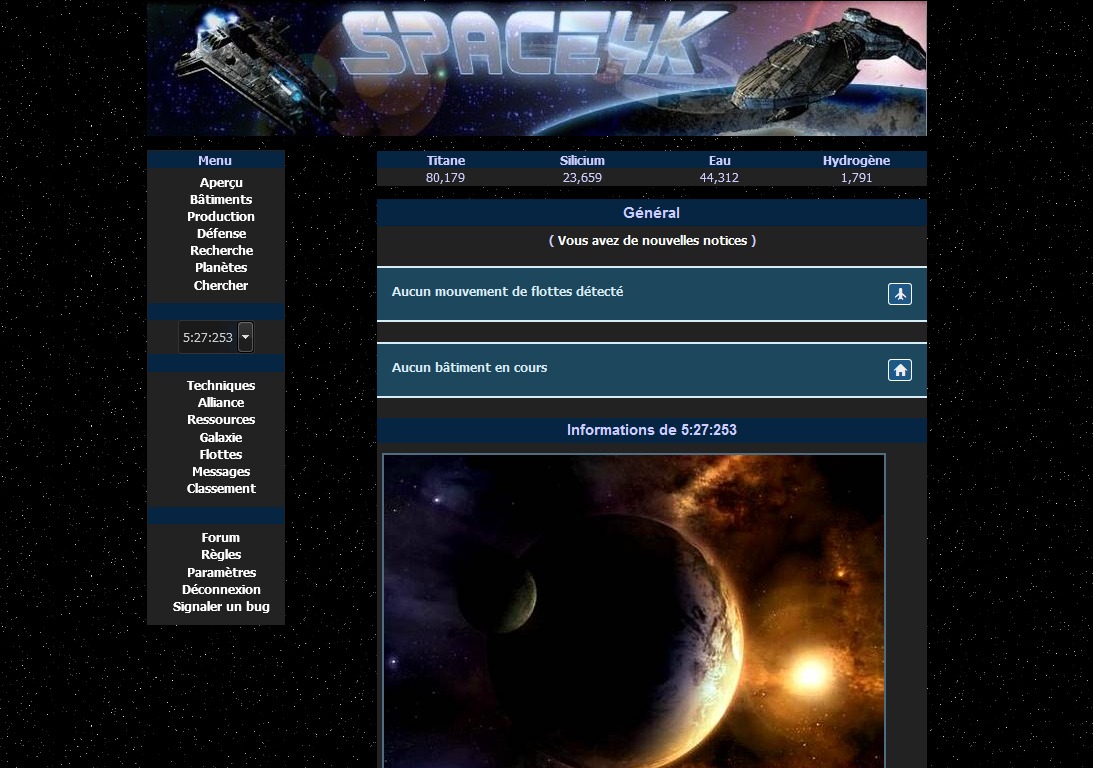This screenshot has width=1093, height=768.
Task: Click the home icon on the building row
Action: [x=899, y=369]
